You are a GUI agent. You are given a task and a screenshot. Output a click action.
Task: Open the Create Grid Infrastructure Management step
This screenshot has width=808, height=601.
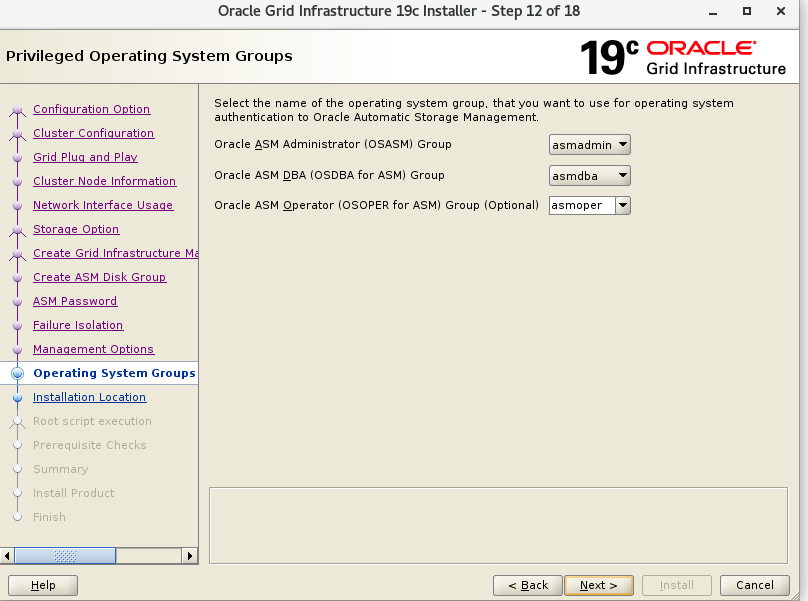[115, 253]
